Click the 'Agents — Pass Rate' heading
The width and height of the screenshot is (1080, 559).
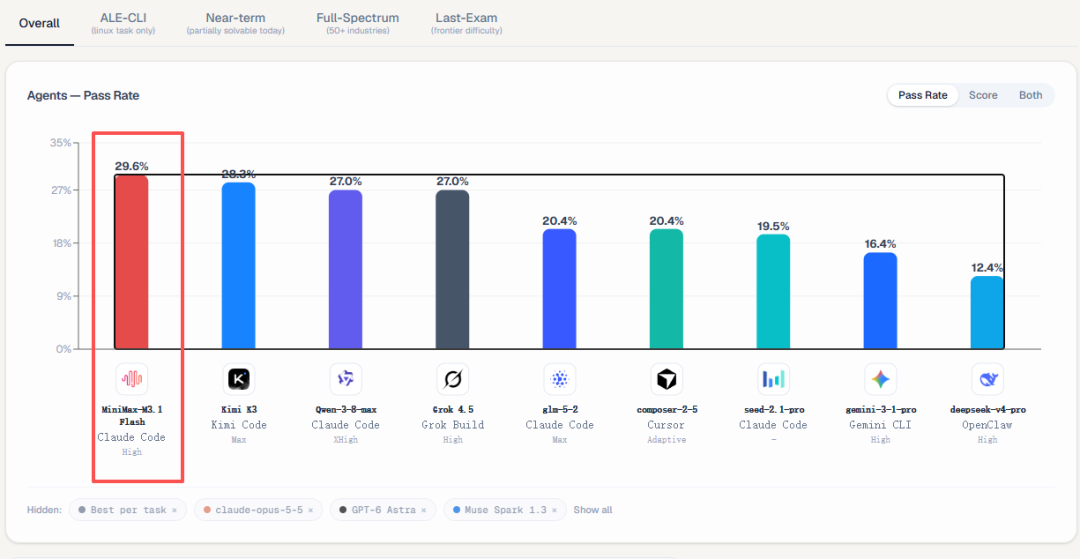pos(83,96)
